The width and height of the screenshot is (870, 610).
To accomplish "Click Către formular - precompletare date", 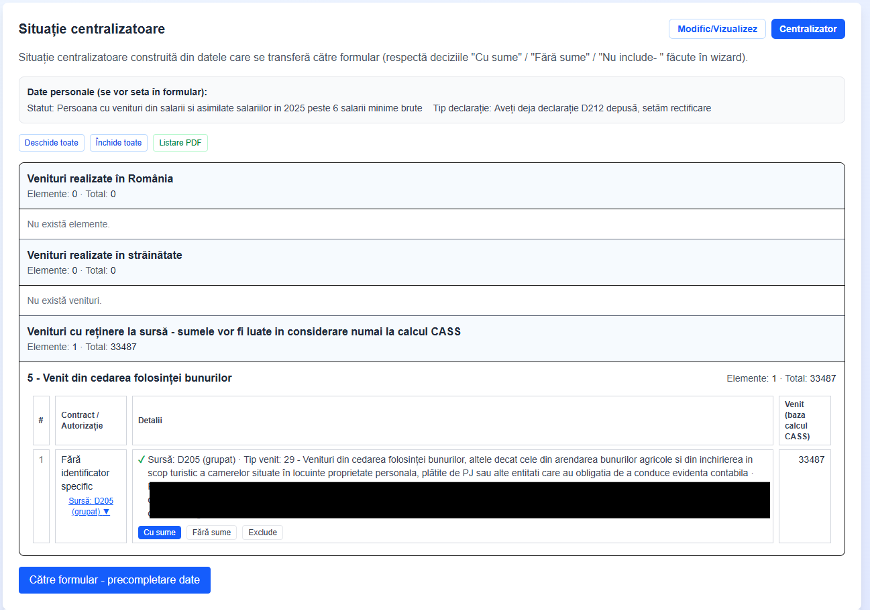I will click(x=115, y=580).
